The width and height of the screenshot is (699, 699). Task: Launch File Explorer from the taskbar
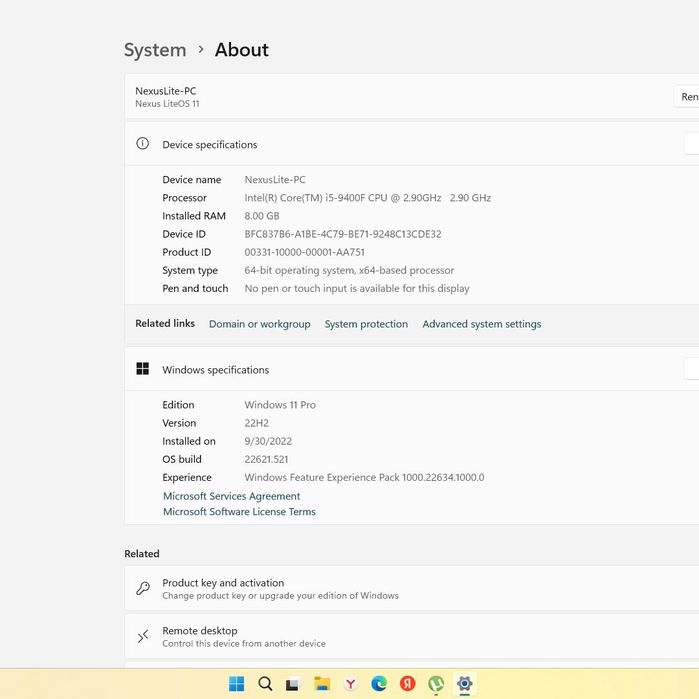pos(322,683)
